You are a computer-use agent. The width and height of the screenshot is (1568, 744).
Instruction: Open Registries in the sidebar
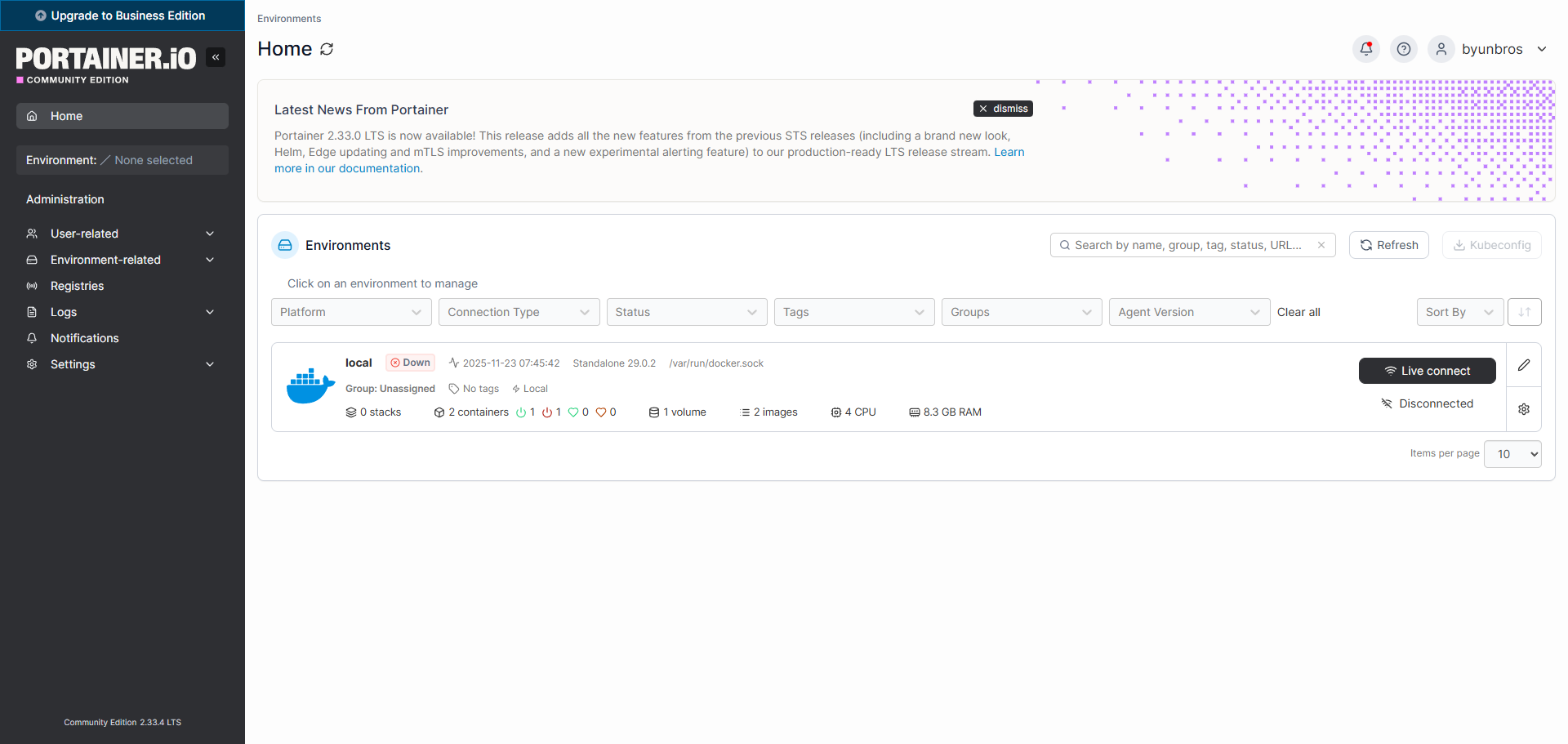122,286
